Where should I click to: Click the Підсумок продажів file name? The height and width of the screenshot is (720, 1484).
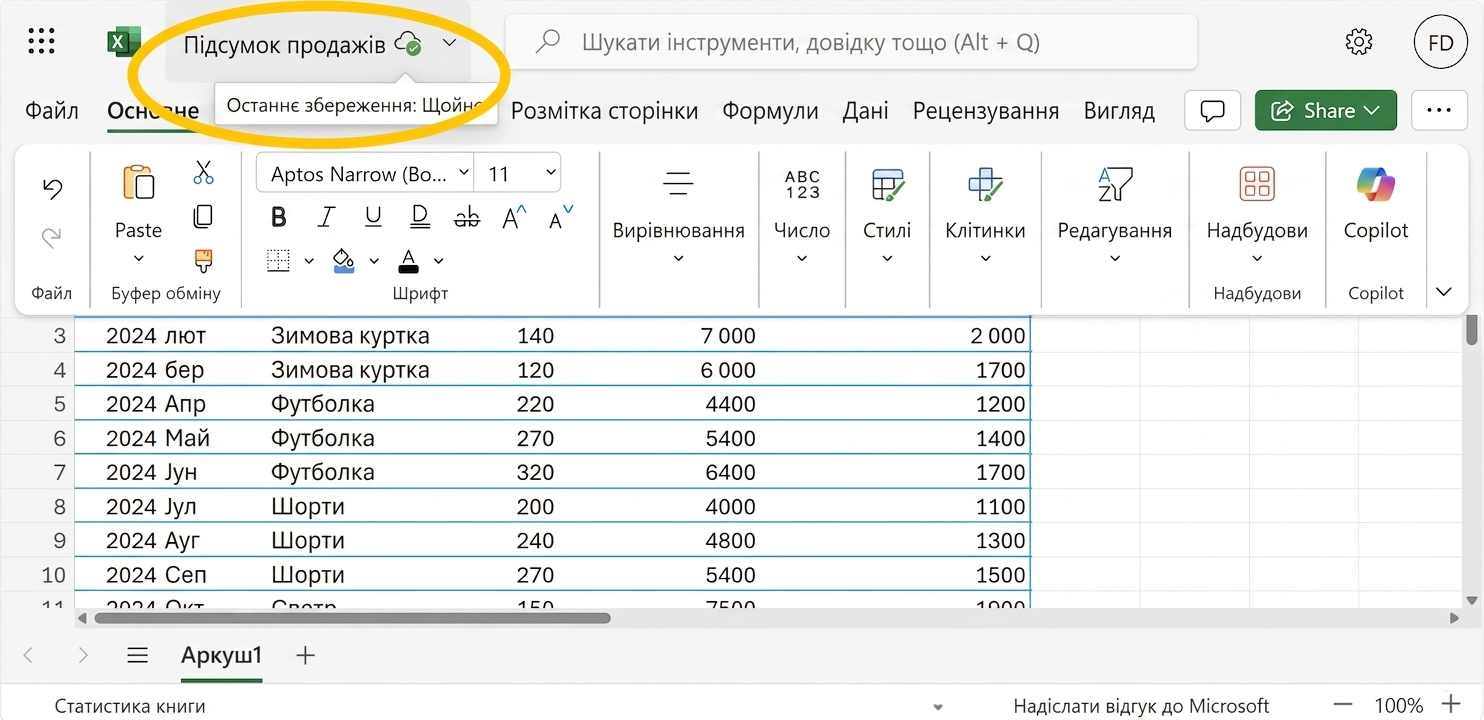pyautogui.click(x=284, y=44)
